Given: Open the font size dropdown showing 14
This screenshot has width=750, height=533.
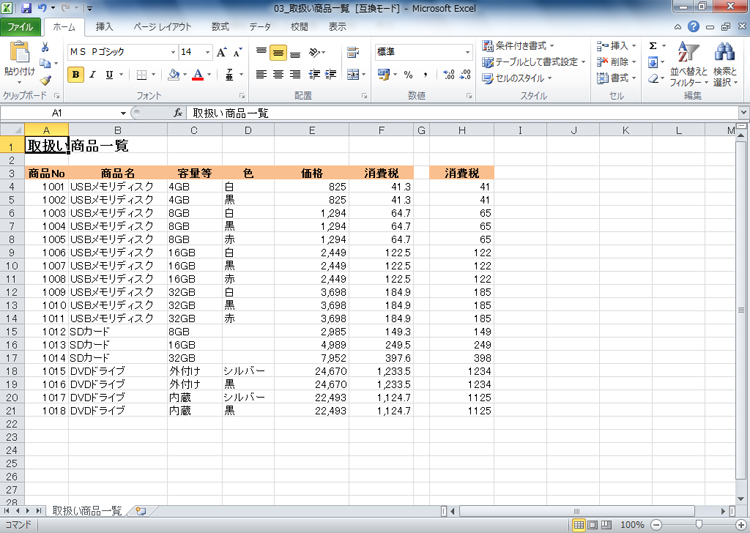Looking at the screenshot, I should coord(208,52).
